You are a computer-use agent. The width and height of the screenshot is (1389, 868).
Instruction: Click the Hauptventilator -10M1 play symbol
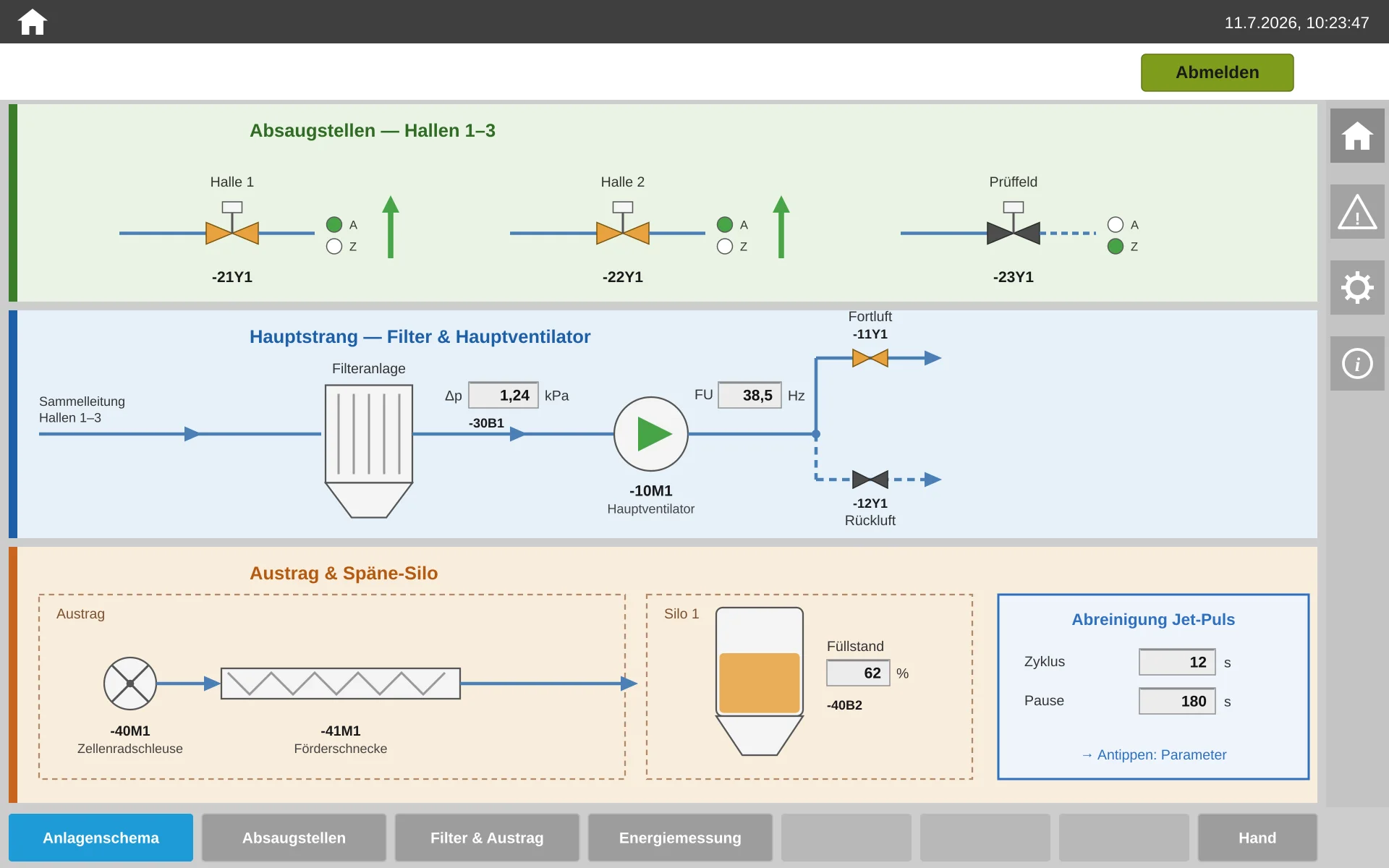click(651, 434)
